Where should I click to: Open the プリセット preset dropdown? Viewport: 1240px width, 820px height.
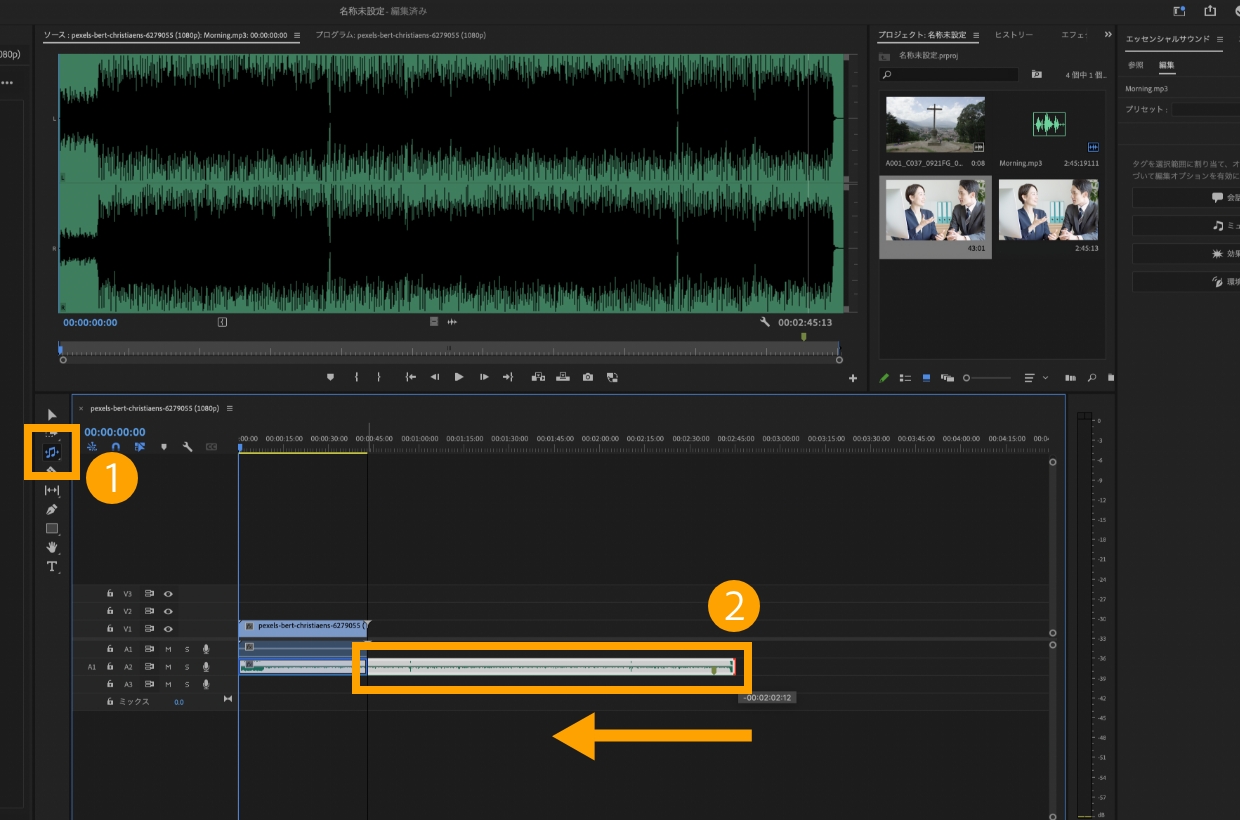click(1206, 109)
